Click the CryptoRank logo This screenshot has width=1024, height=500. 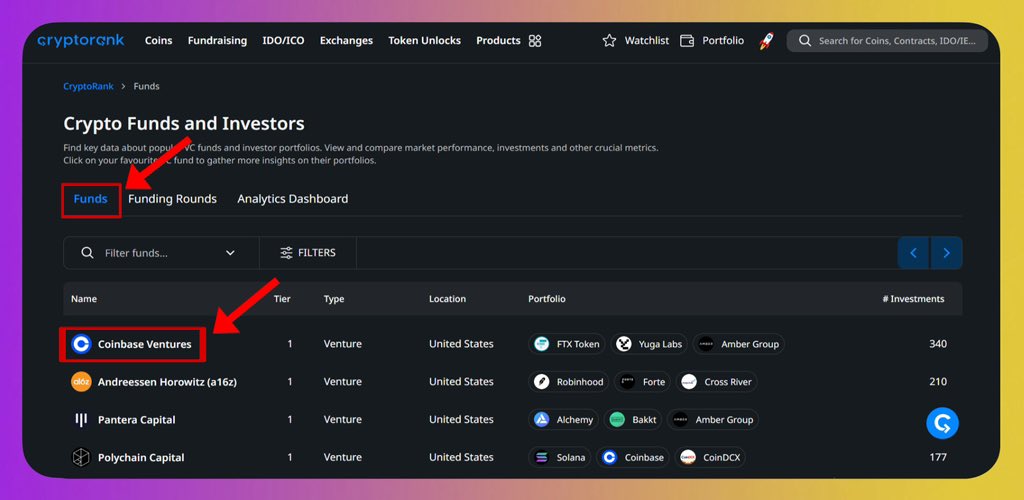tap(81, 40)
